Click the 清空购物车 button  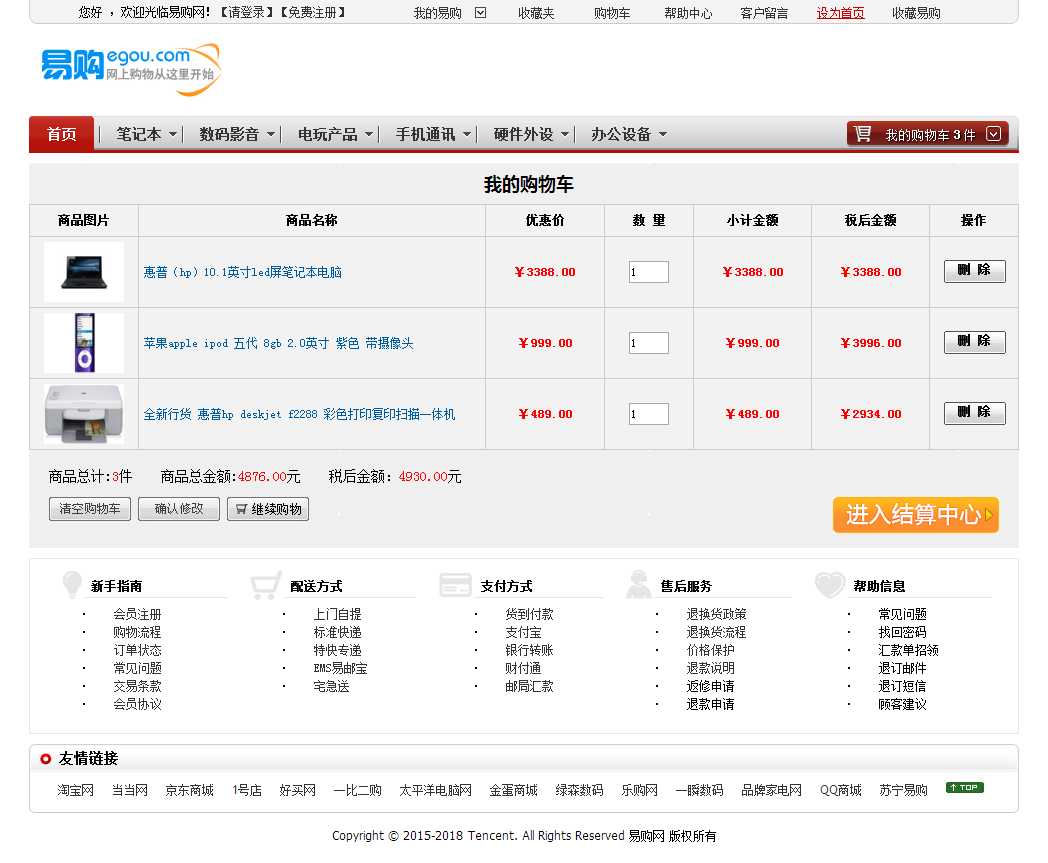[x=90, y=509]
